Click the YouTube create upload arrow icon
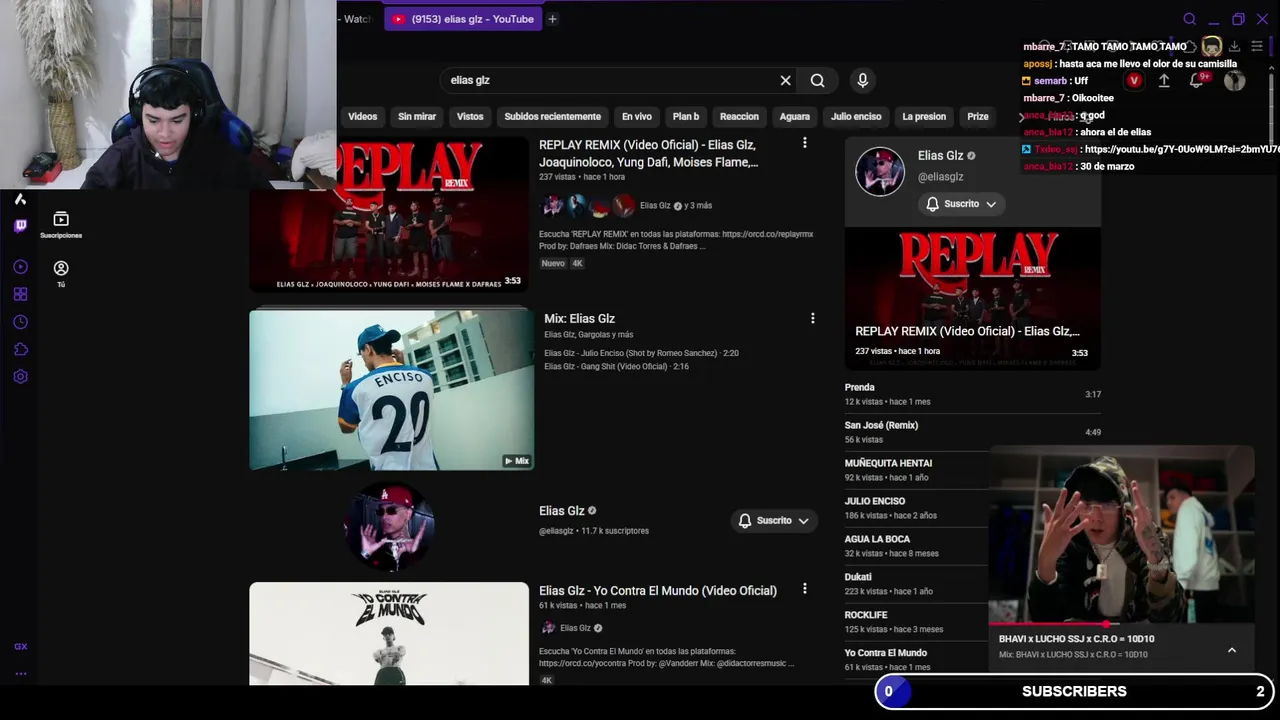This screenshot has width=1280, height=720. [x=1164, y=81]
